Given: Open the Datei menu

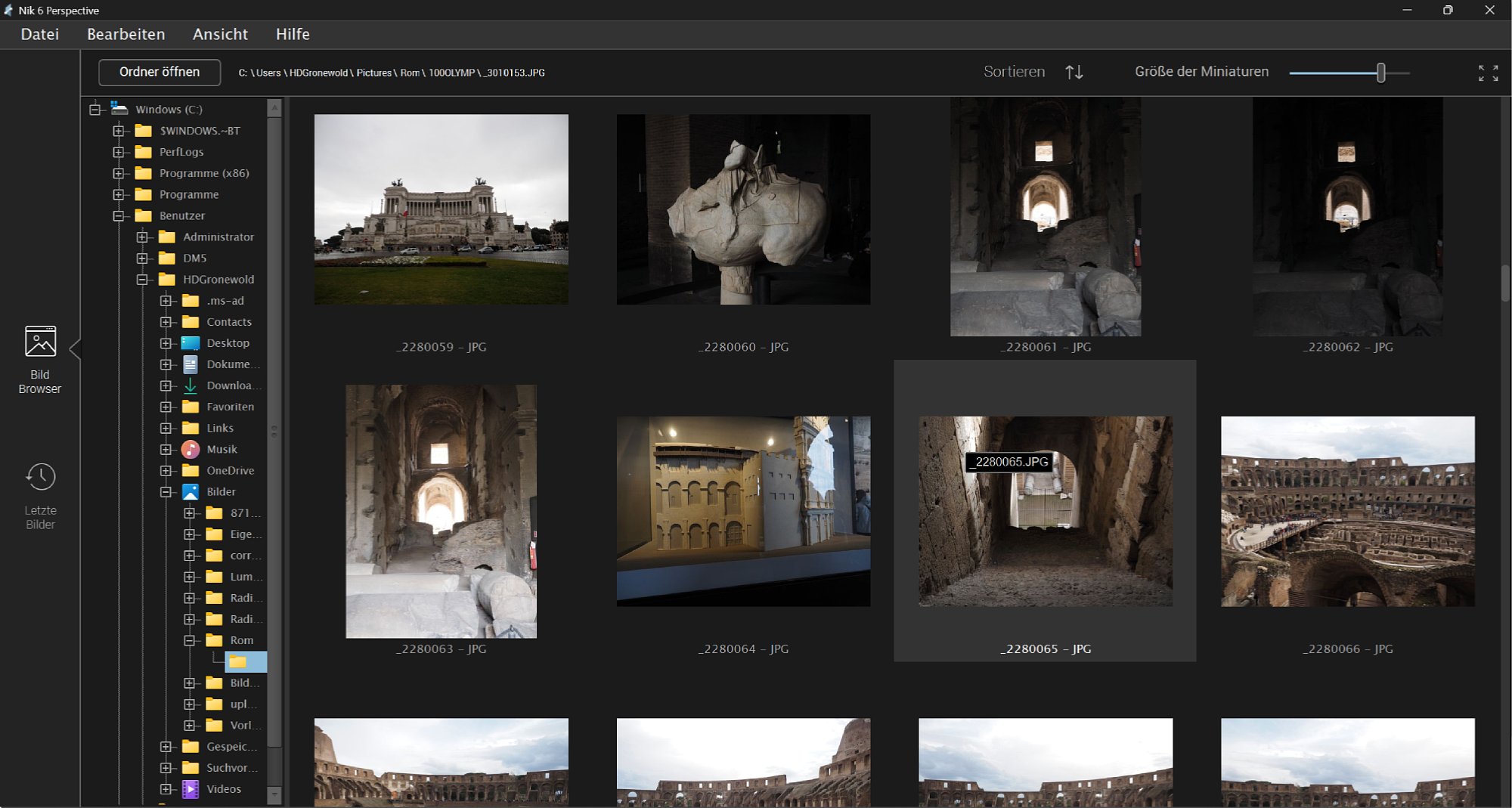Looking at the screenshot, I should click(40, 34).
